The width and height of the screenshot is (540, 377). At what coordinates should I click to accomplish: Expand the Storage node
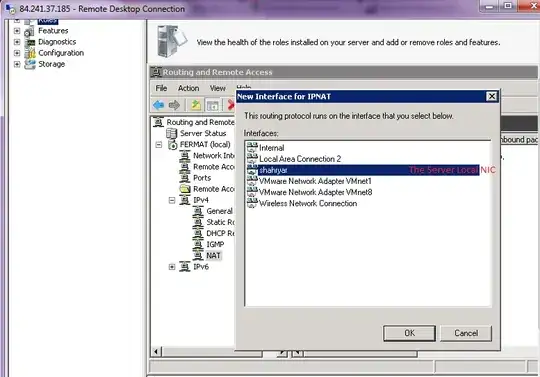pyautogui.click(x=17, y=64)
